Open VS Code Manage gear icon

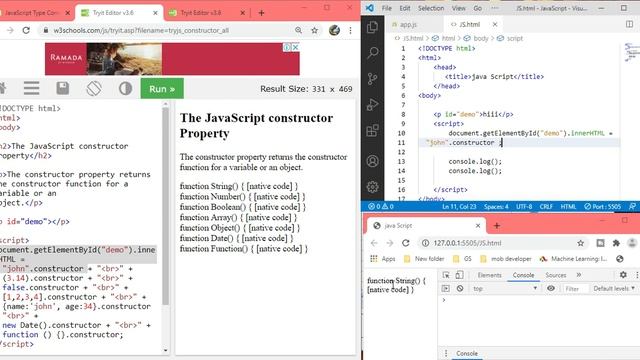[x=372, y=187]
